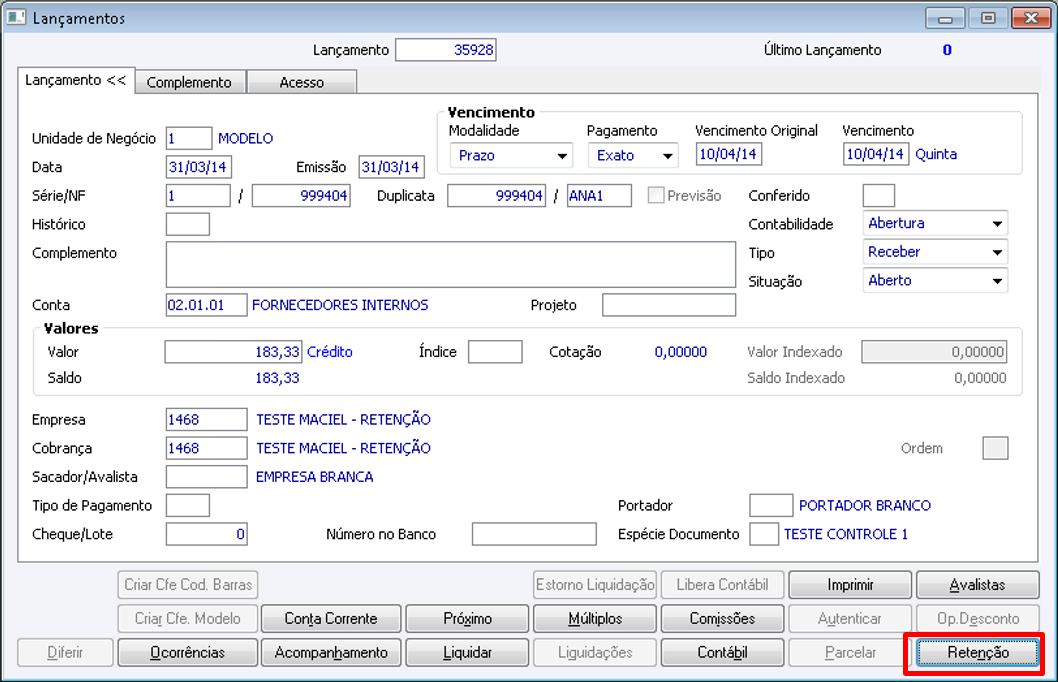Click the Ordem checkbox field
The width and height of the screenshot is (1058, 682).
[x=995, y=448]
